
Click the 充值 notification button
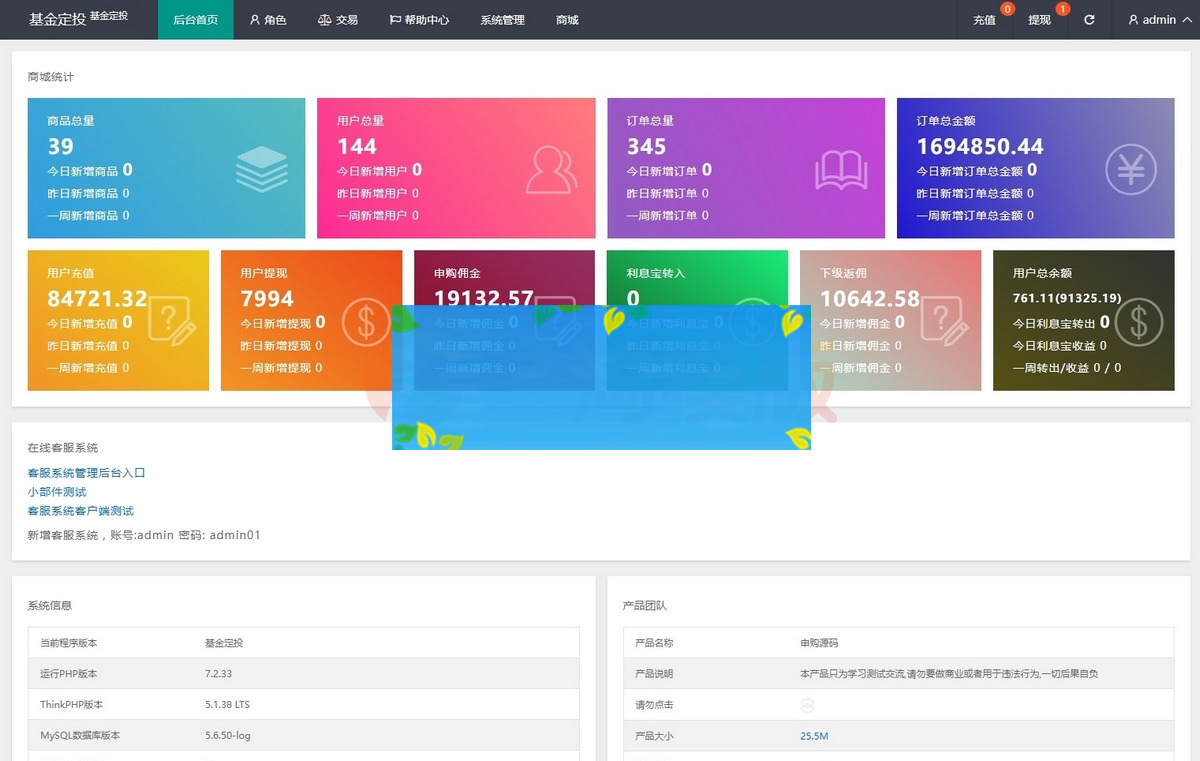click(984, 20)
